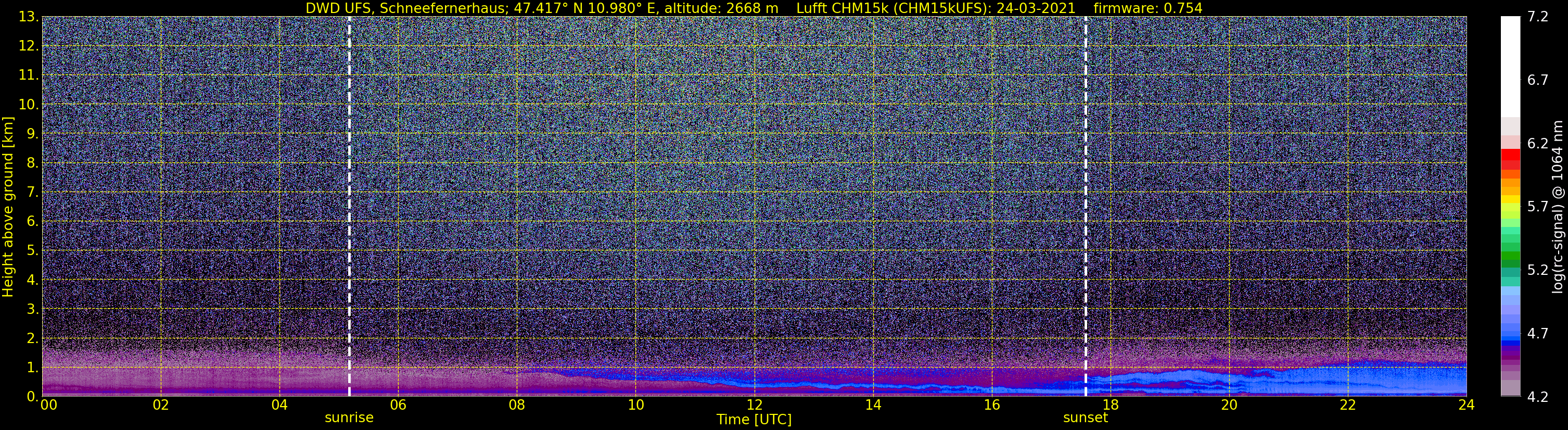The width and height of the screenshot is (1568, 430).
Task: Click the '6.' height tick label
Action: pyautogui.click(x=32, y=222)
